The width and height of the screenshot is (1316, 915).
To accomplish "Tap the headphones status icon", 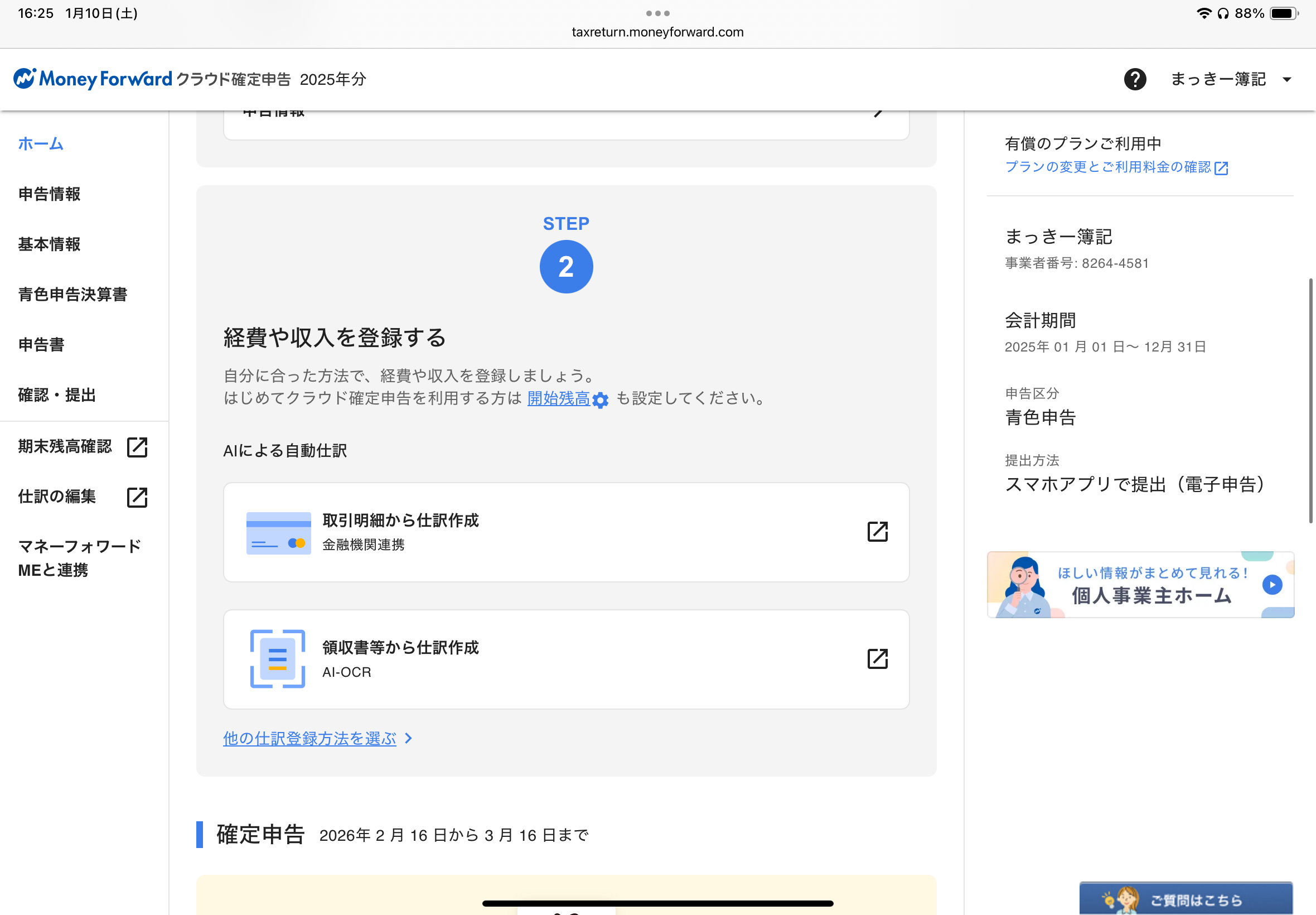I will coord(1223,13).
